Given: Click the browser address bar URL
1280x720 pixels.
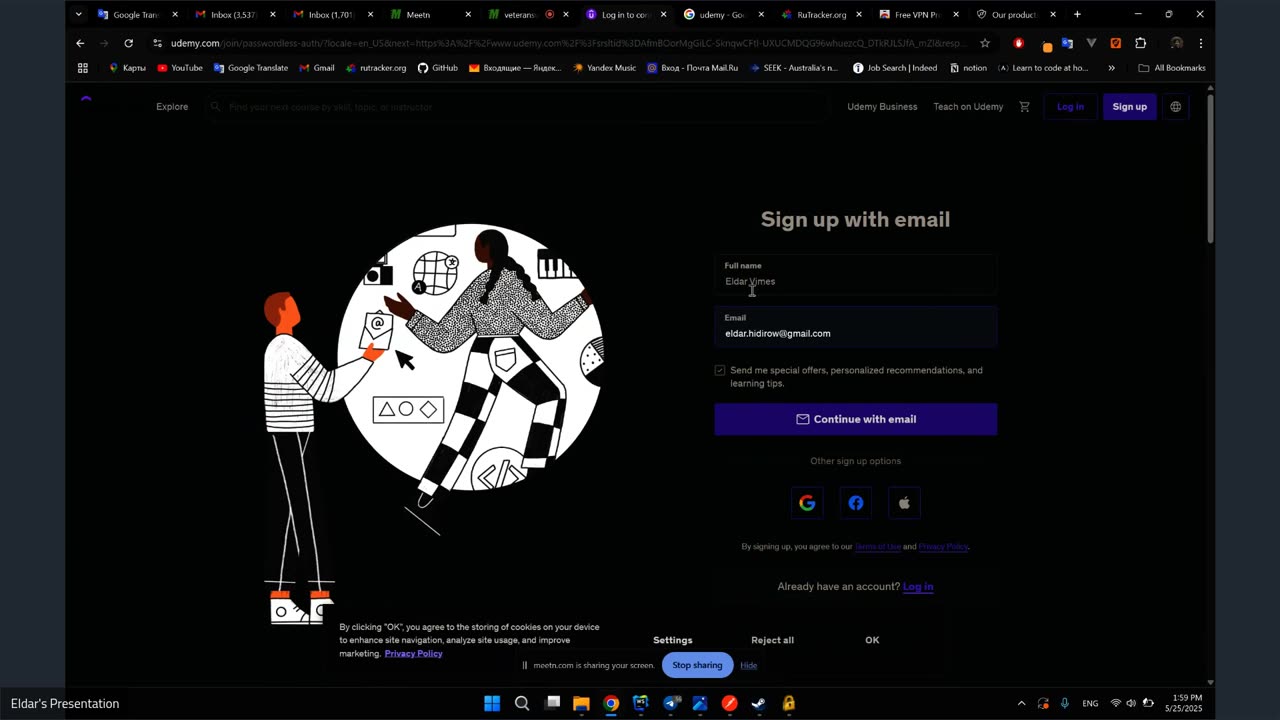Looking at the screenshot, I should 568,43.
